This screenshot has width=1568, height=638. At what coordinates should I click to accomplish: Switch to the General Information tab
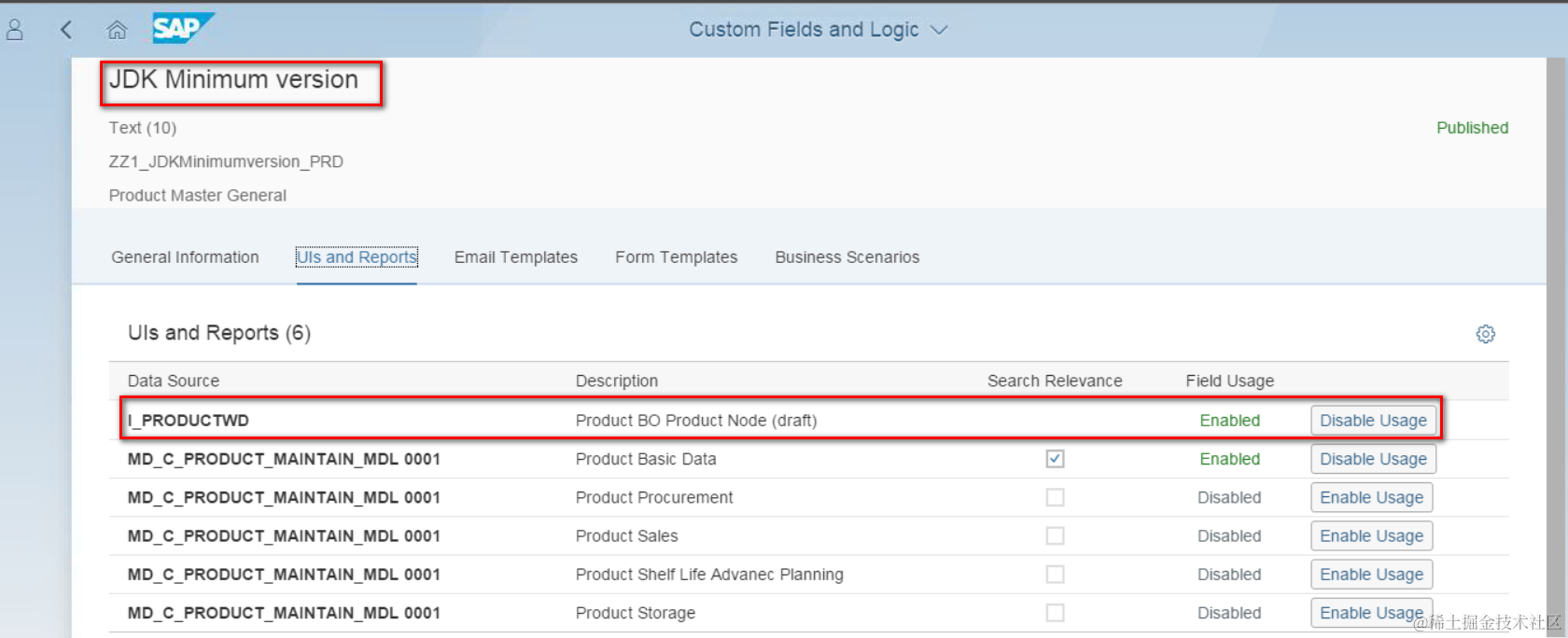185,257
